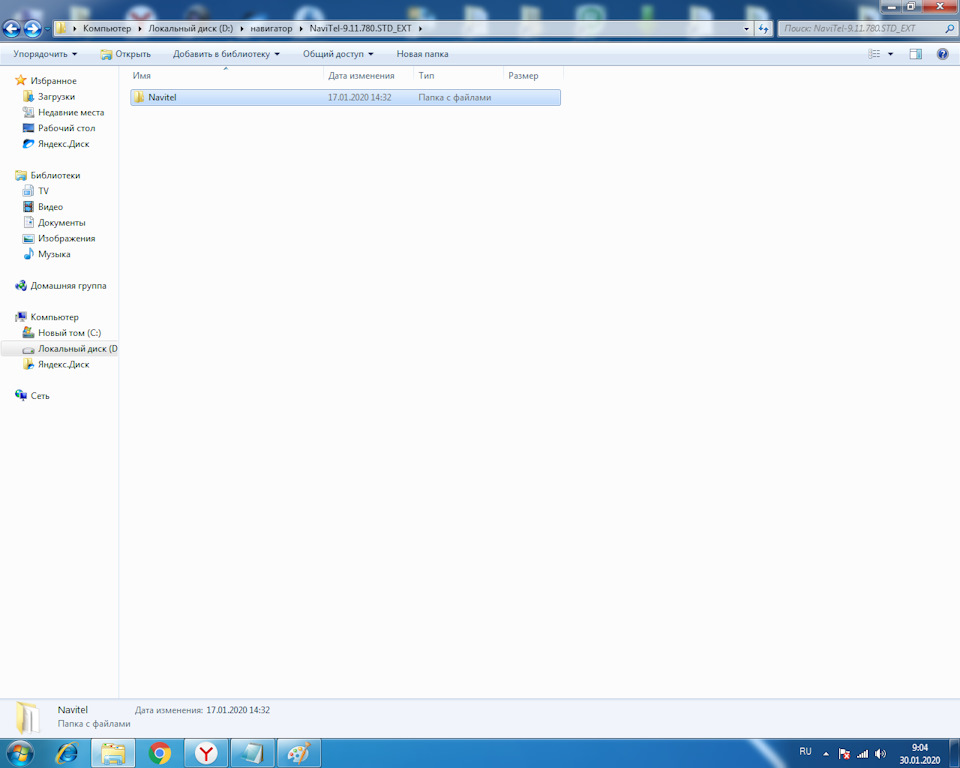Refresh the folder with the refresh button
Image resolution: width=960 pixels, height=768 pixels.
coord(763,28)
